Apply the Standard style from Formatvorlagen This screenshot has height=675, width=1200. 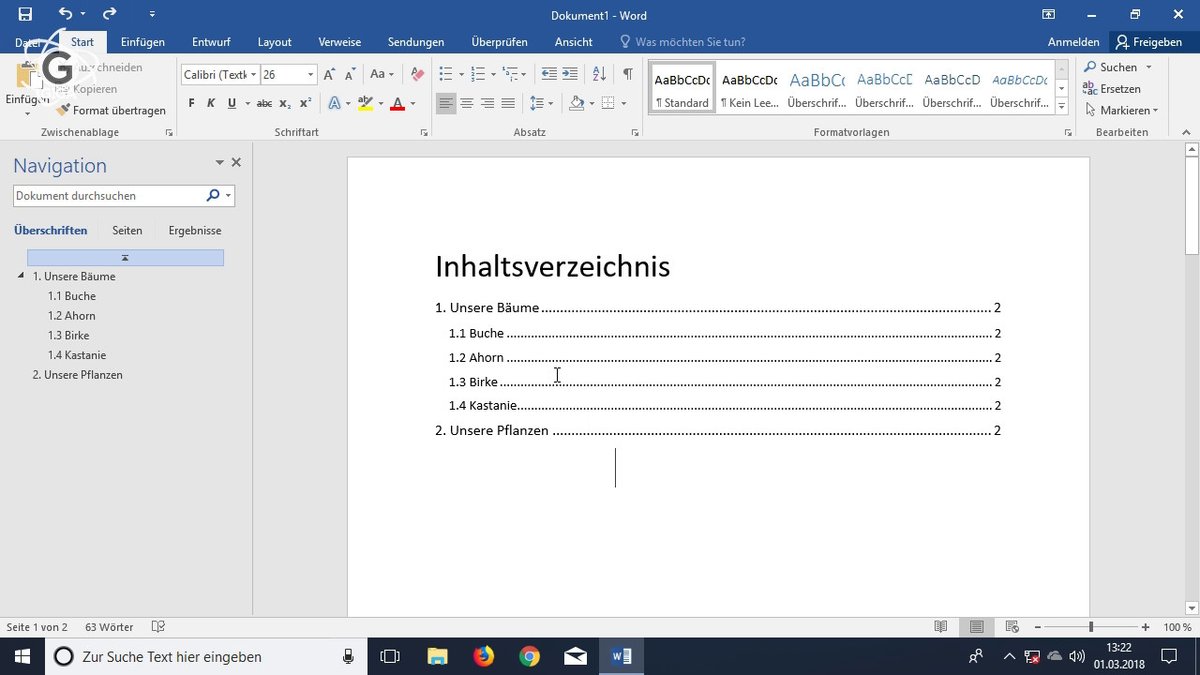[681, 86]
